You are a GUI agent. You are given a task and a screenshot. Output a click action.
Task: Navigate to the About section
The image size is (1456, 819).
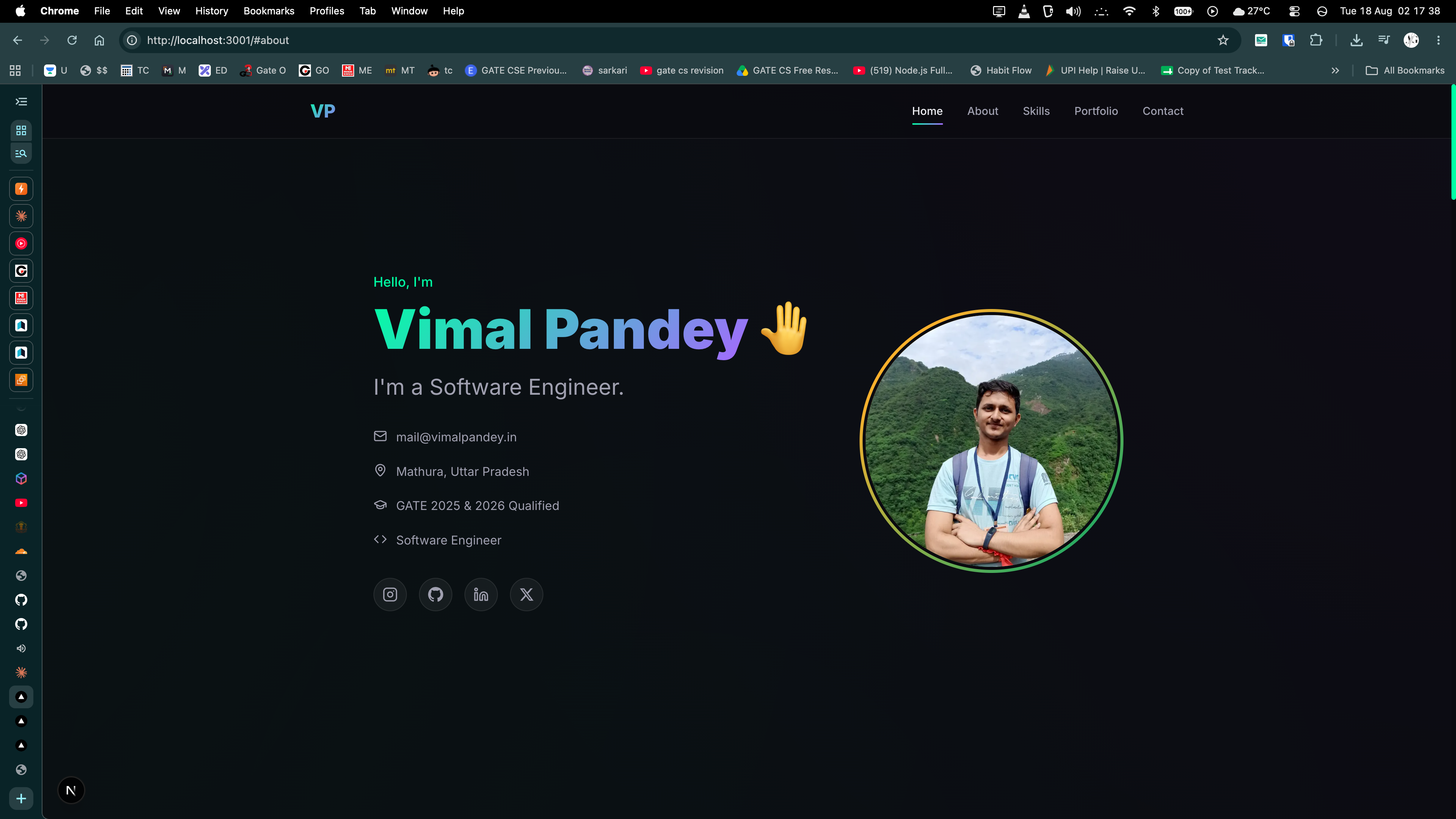click(x=982, y=111)
